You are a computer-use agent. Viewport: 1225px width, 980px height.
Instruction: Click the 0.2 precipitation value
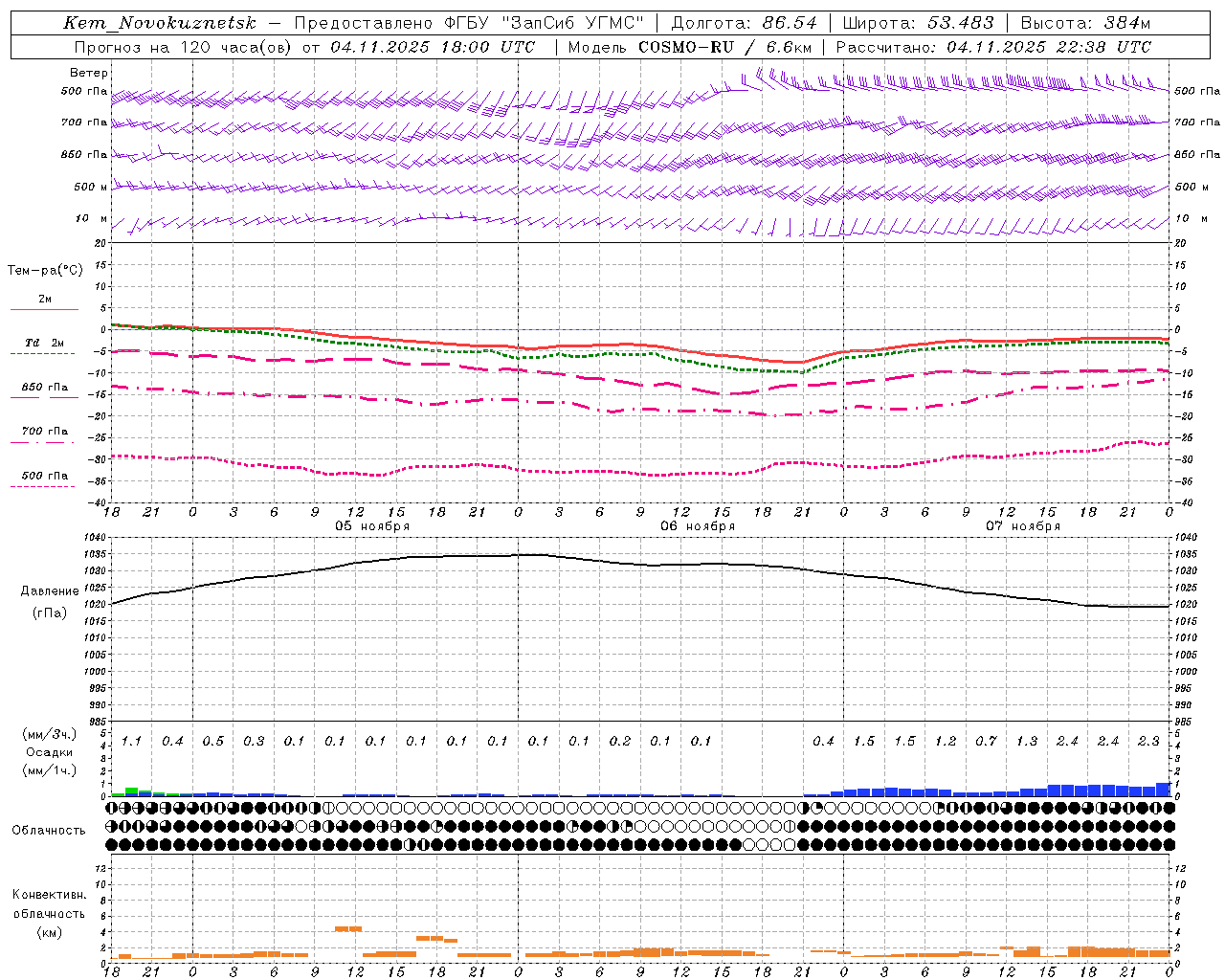(x=620, y=742)
